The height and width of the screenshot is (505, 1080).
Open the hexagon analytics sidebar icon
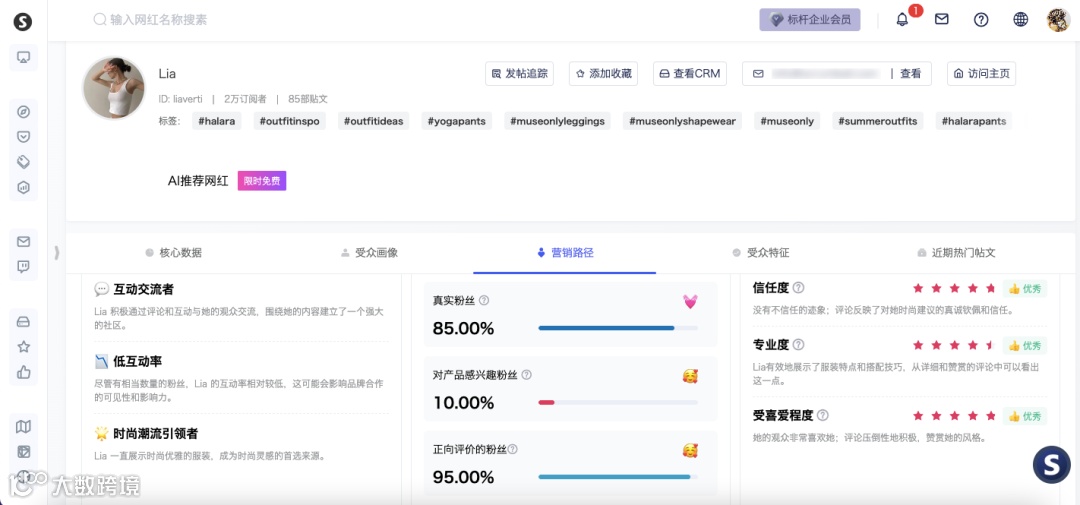[x=23, y=187]
